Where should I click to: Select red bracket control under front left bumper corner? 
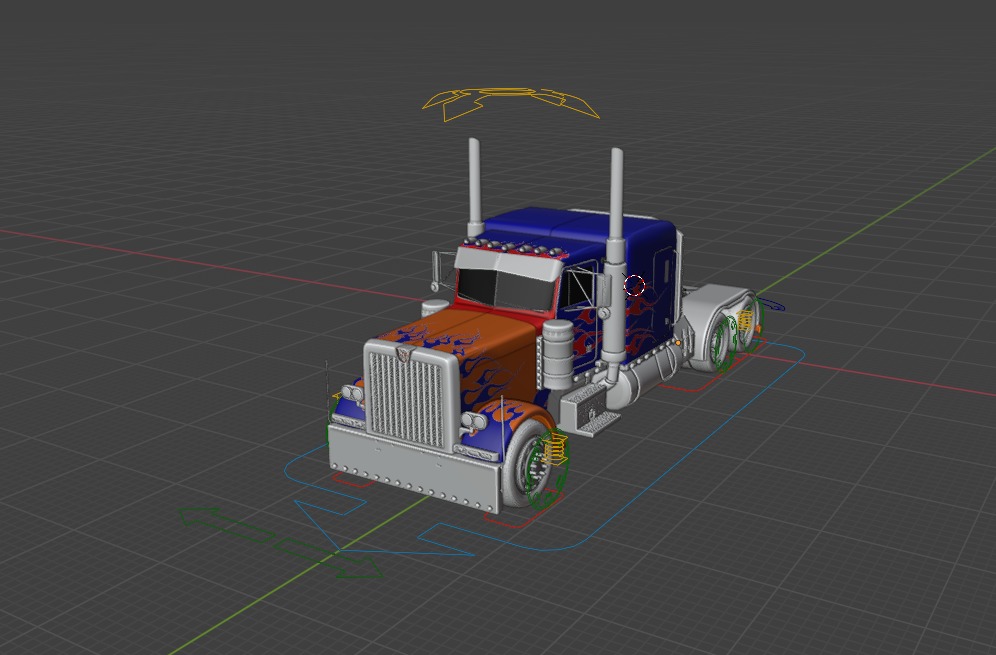tap(352, 481)
